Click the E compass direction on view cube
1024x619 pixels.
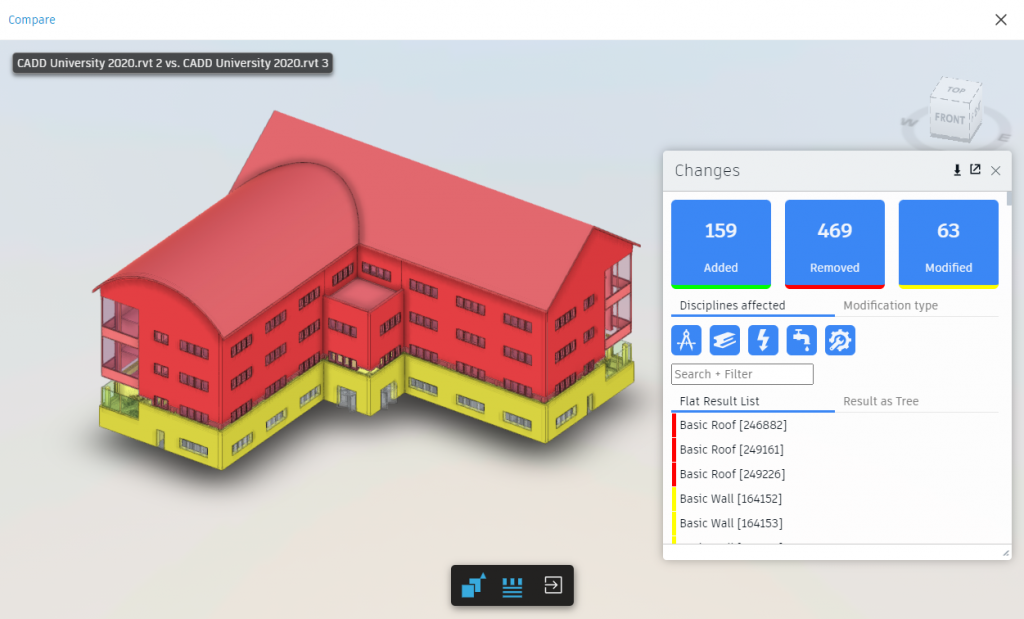[1004, 138]
